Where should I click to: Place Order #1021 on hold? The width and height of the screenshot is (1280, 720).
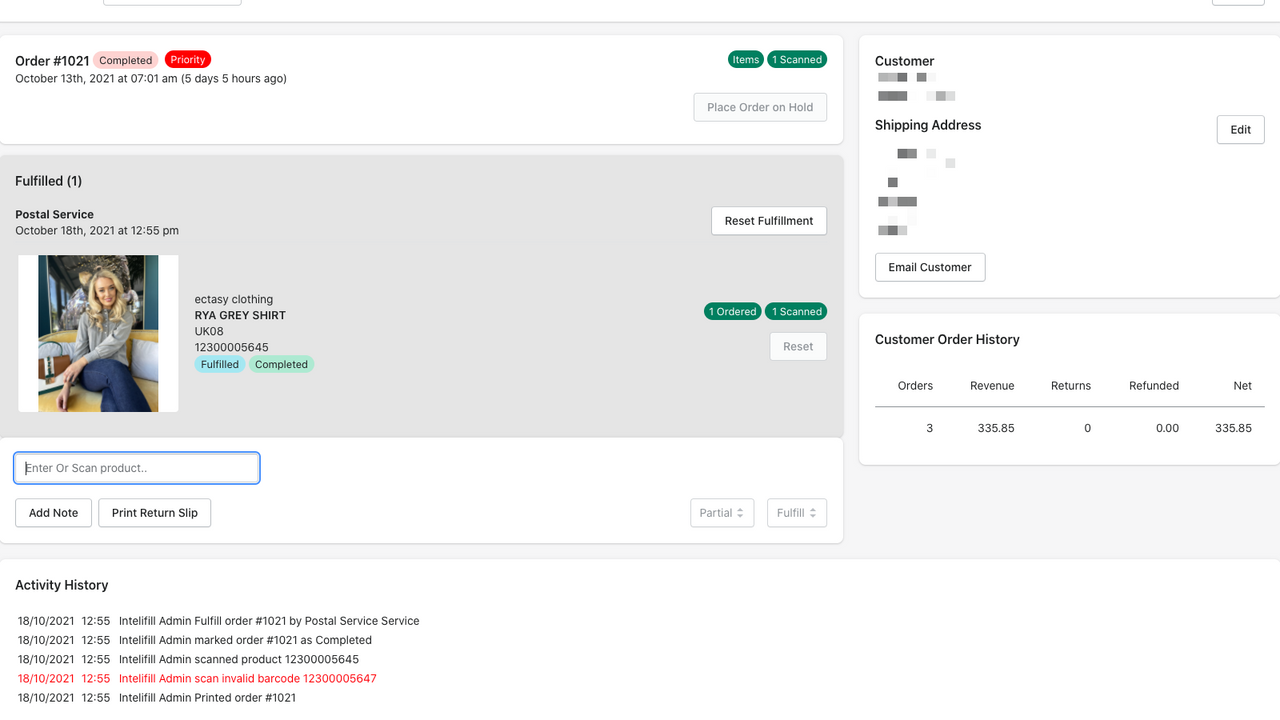(760, 107)
